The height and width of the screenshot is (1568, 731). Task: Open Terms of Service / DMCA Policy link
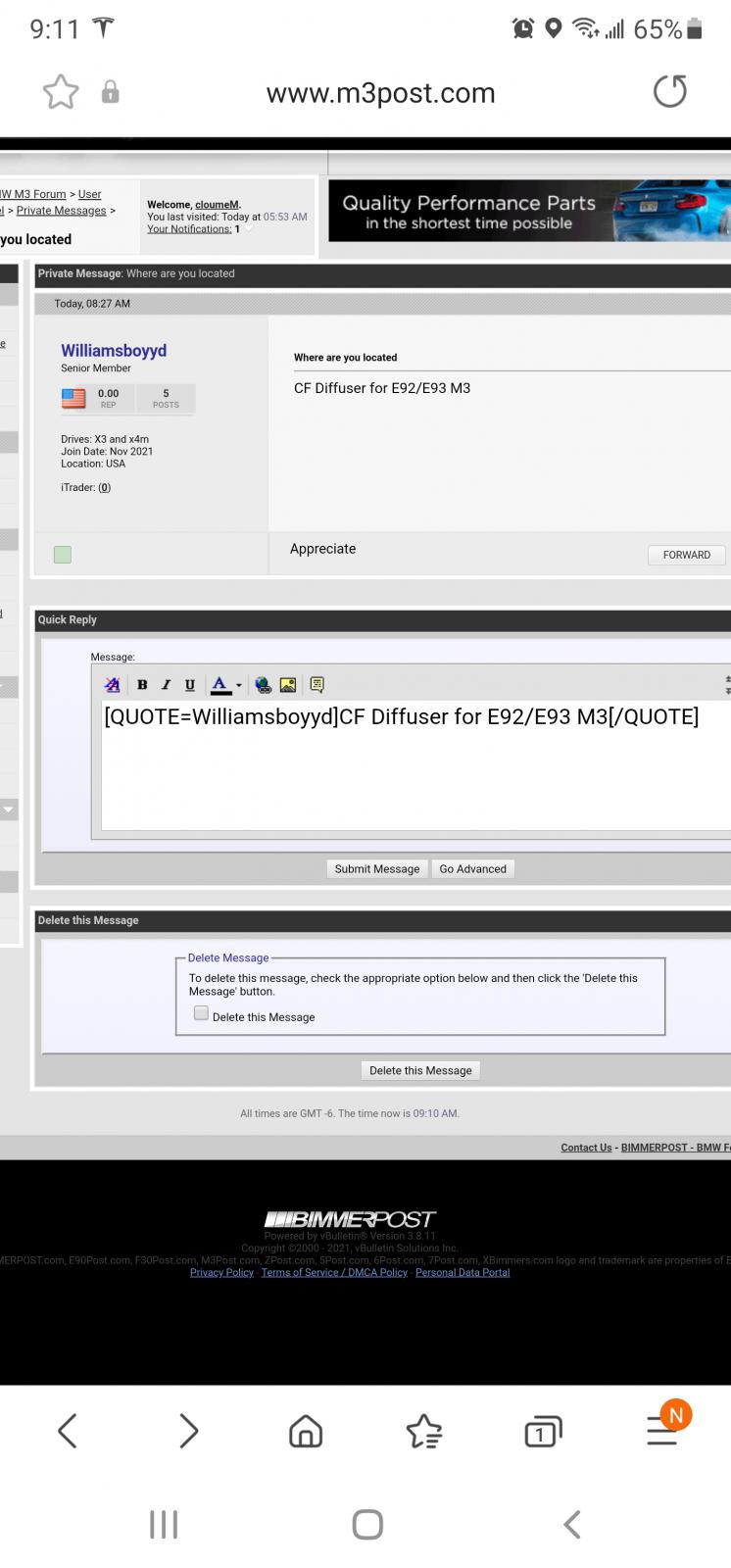pyautogui.click(x=334, y=1272)
